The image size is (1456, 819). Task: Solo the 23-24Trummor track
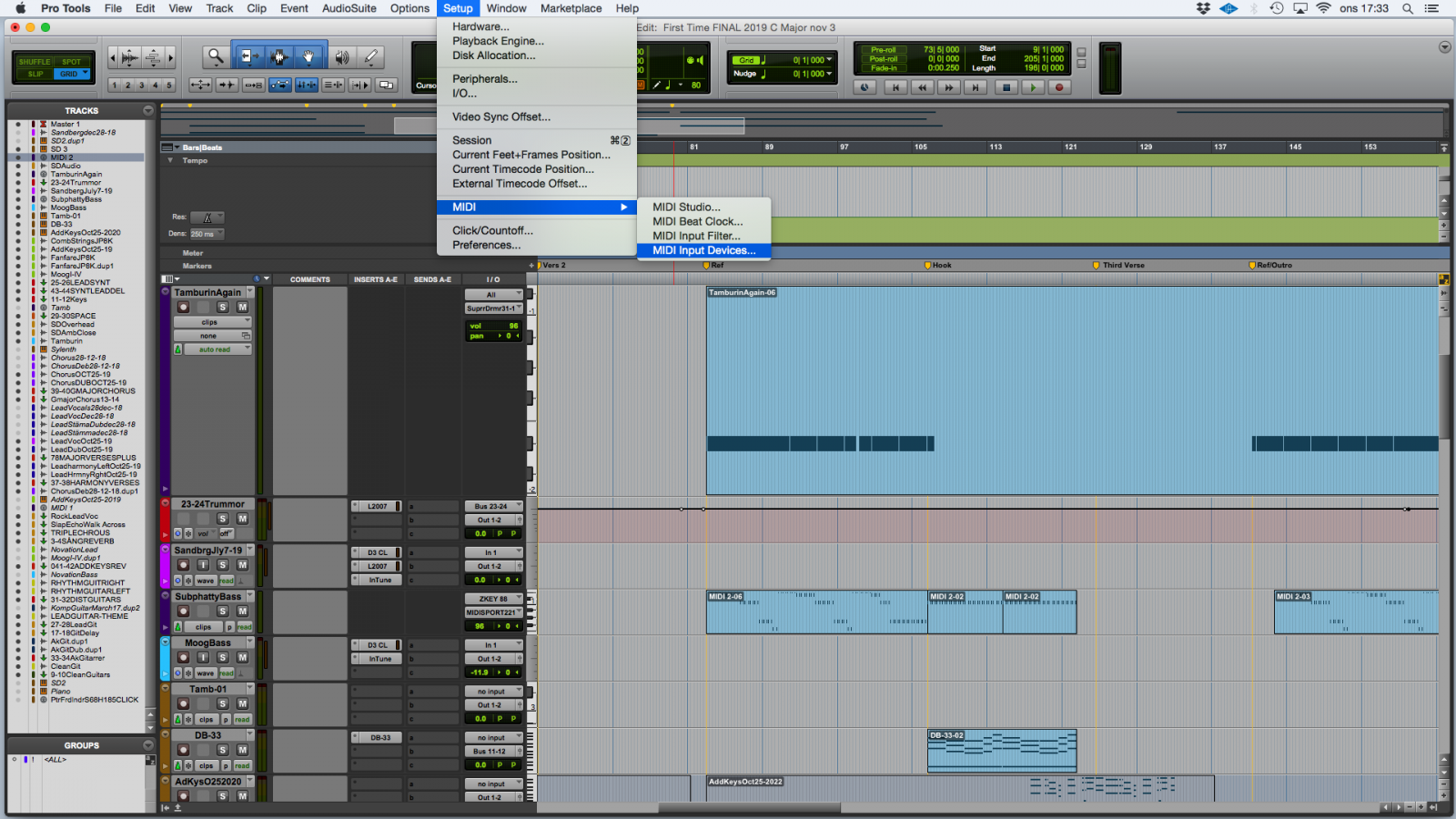(222, 519)
